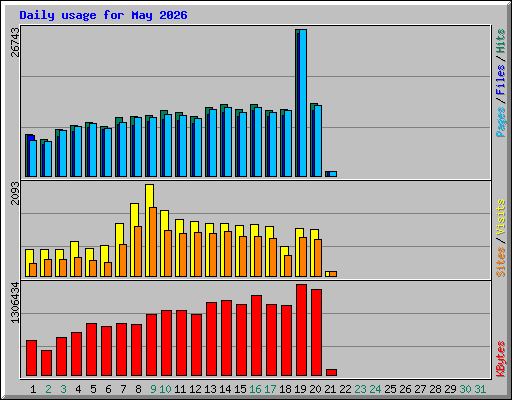
Task: Select the day 2 red KBytes bar
Action: coord(46,363)
